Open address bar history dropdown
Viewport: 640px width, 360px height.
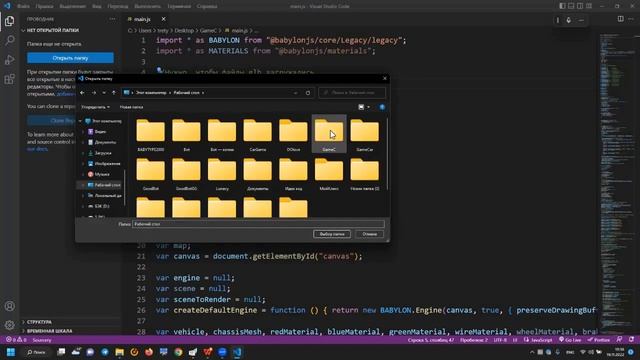click(x=296, y=93)
